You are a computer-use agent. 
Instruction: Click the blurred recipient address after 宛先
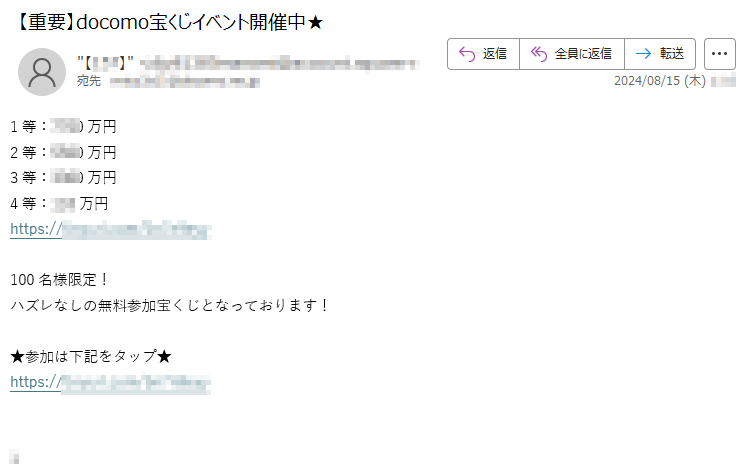coord(185,82)
